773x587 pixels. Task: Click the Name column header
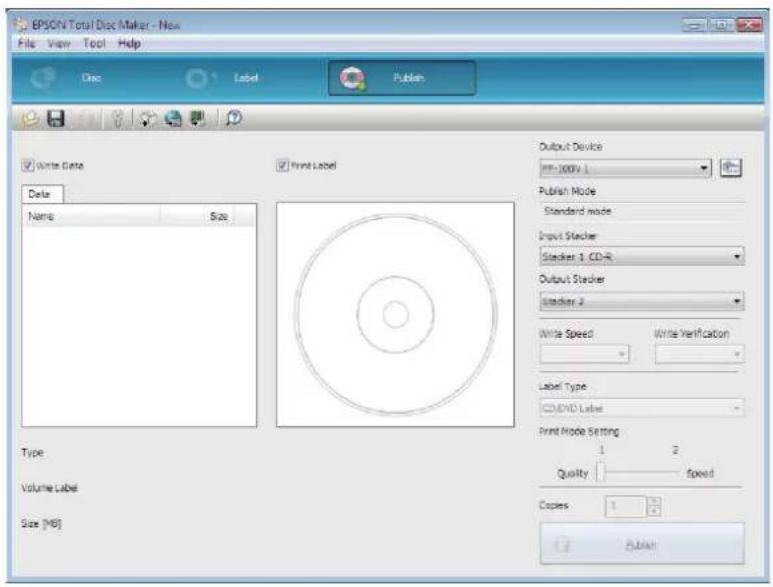pos(91,216)
